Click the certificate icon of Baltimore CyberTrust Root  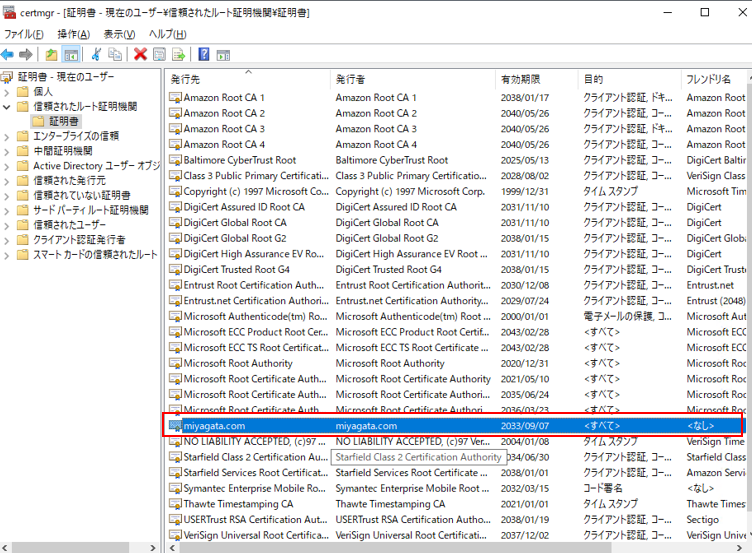coord(176,160)
